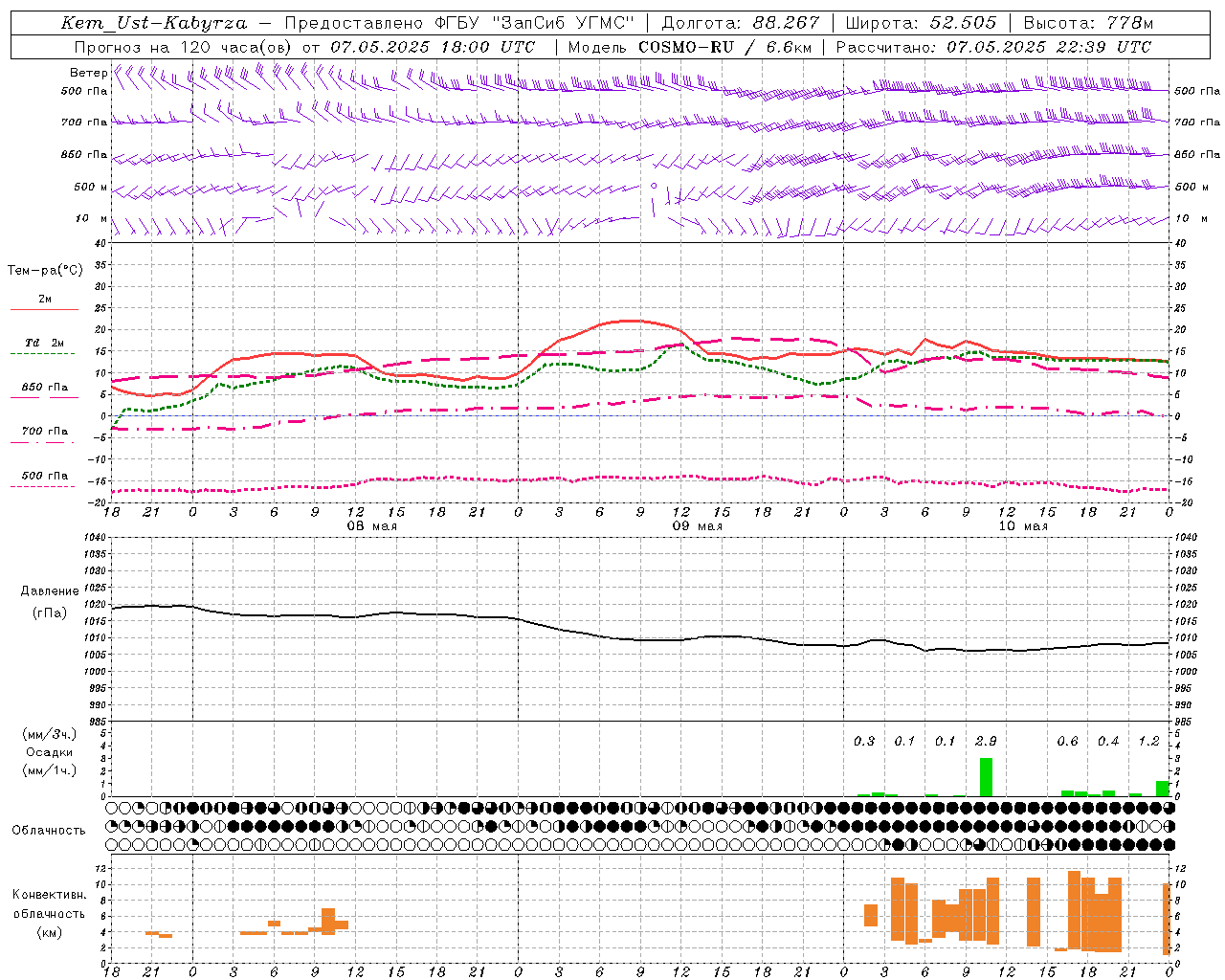Screen dimensions: 1225x980
Task: Click the Давление pressure panel label
Action: (x=50, y=591)
